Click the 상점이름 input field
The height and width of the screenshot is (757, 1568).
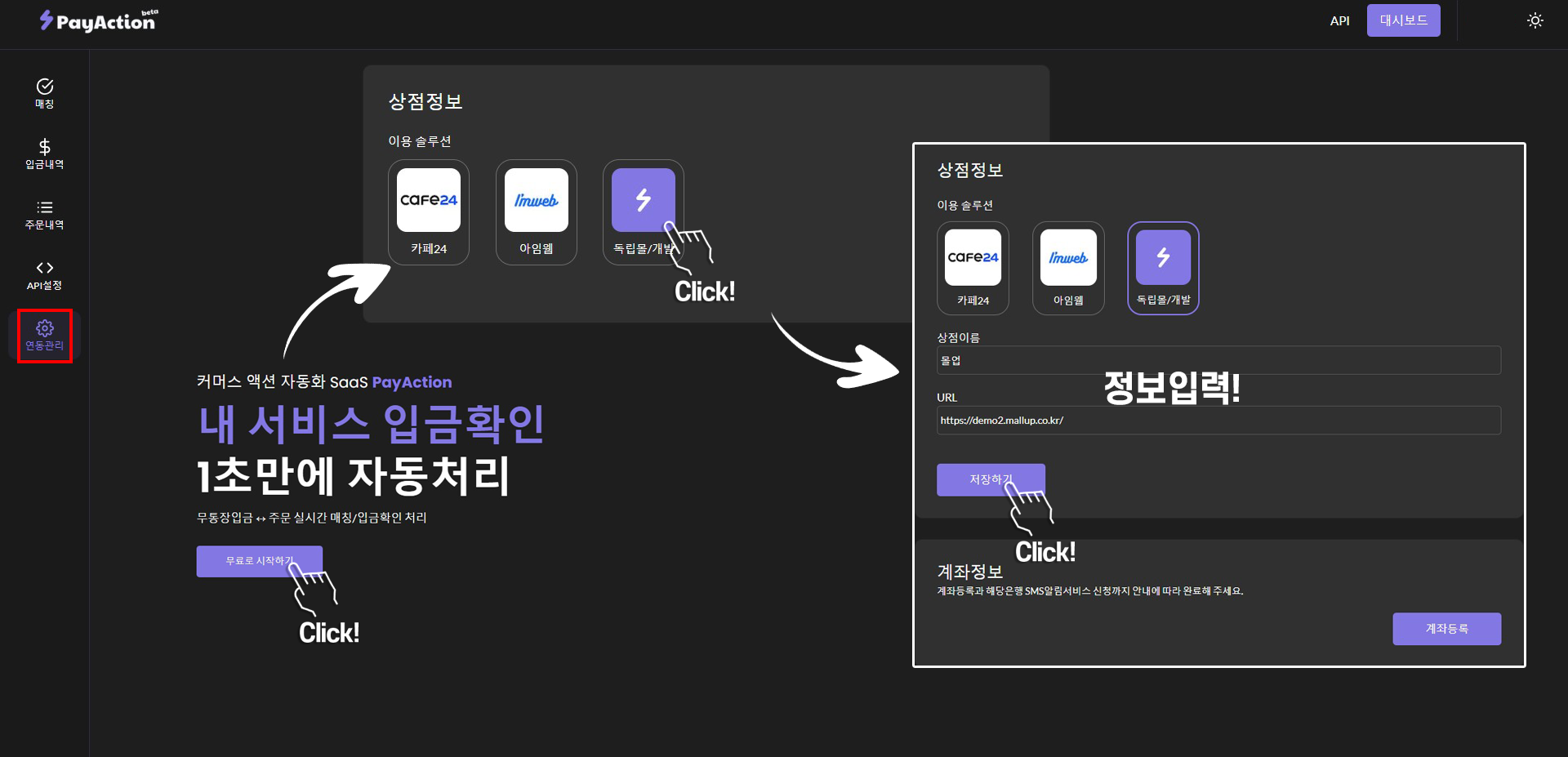(x=1218, y=360)
